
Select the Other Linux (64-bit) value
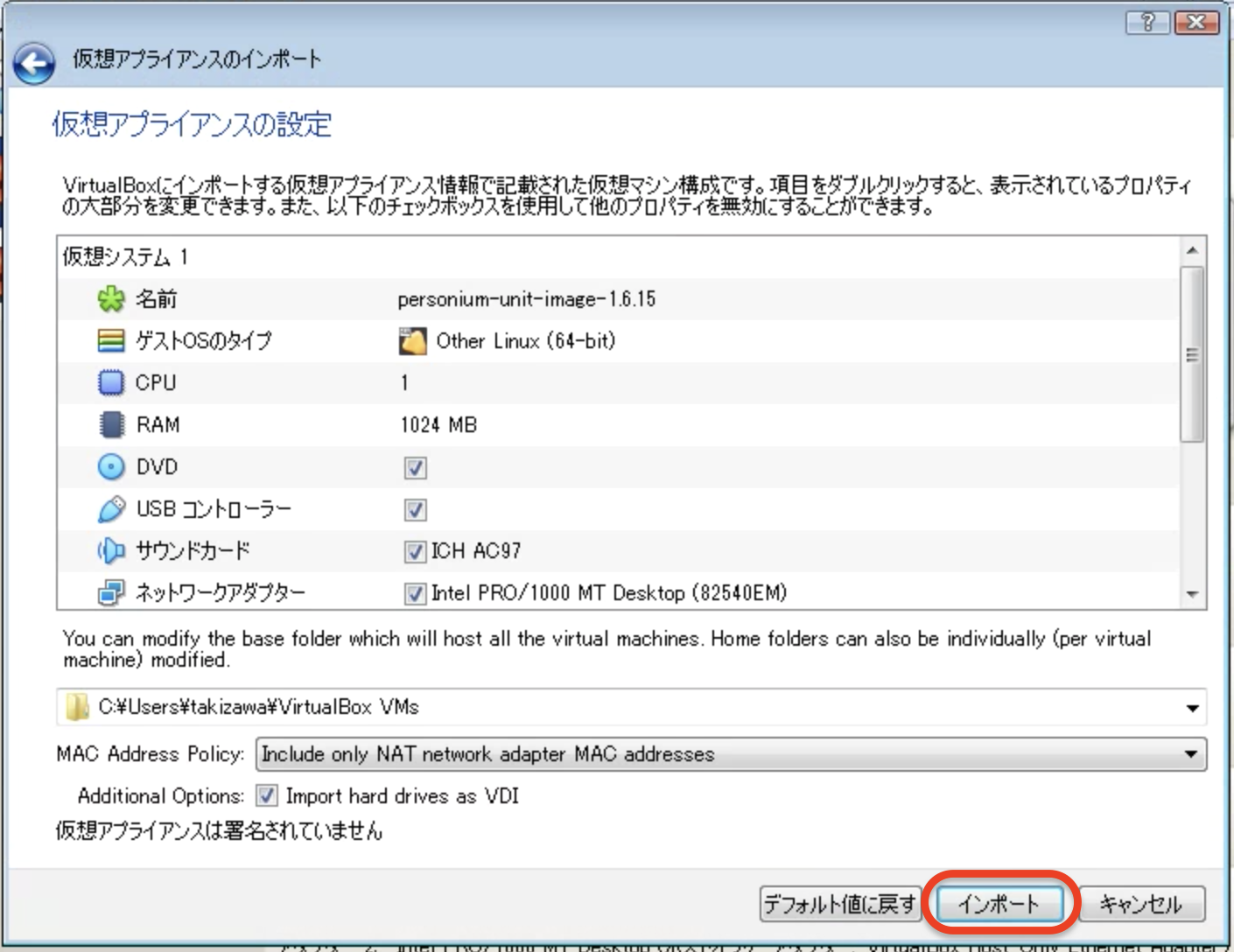(x=526, y=340)
